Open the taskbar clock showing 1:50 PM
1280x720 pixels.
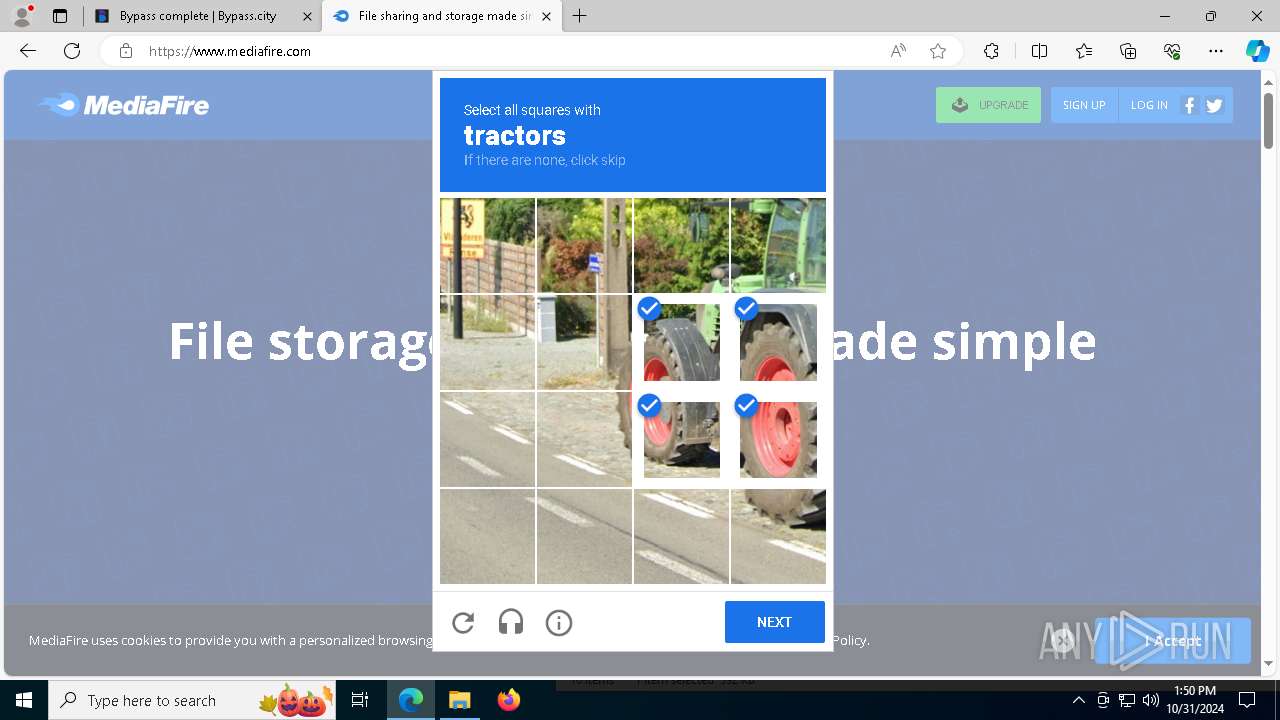(x=1195, y=700)
